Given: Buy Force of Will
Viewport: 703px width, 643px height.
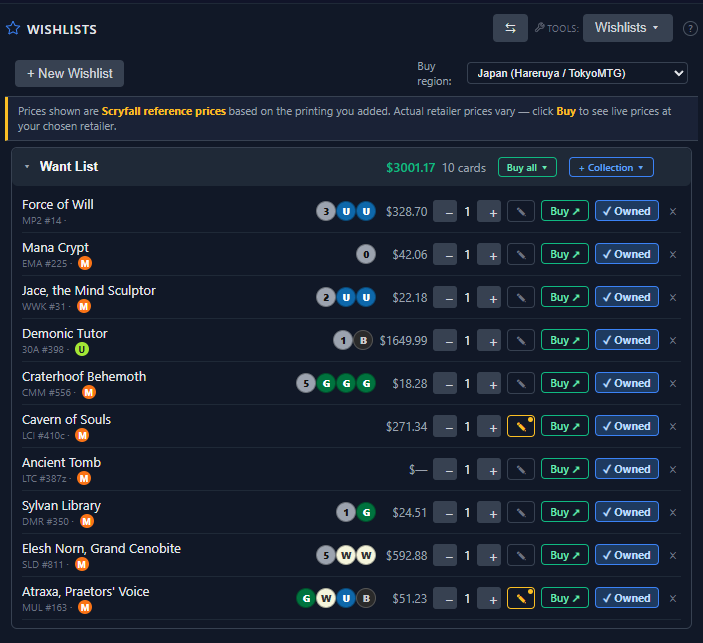Looking at the screenshot, I should click(x=564, y=211).
